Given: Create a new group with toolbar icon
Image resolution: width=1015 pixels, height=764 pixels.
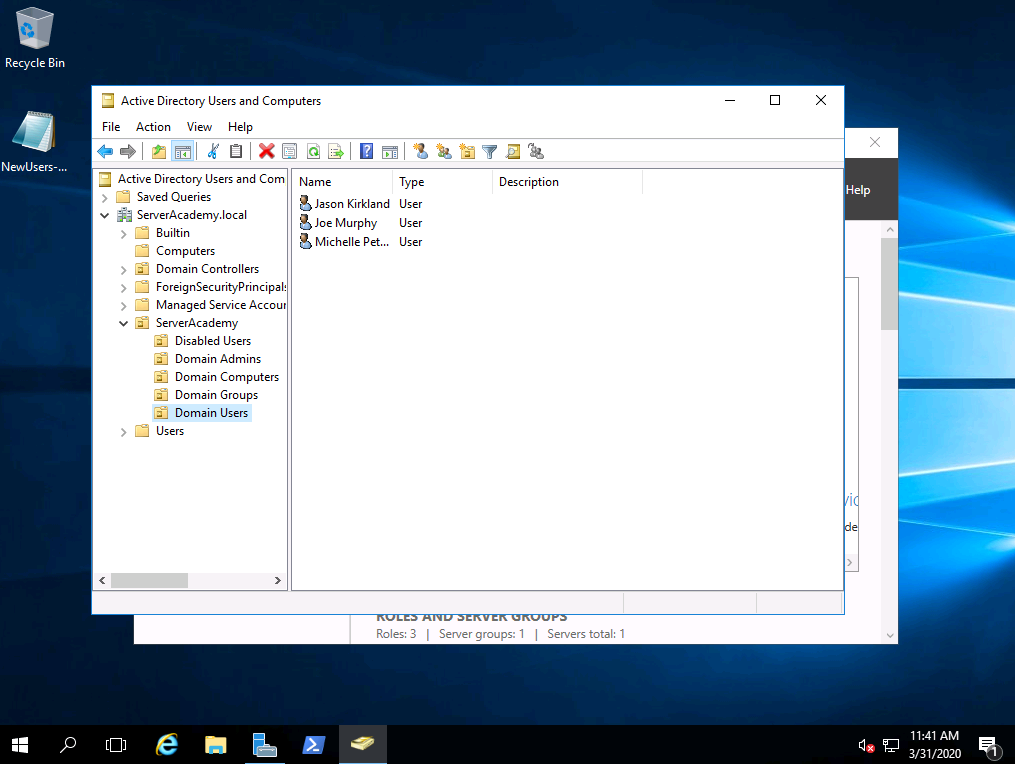Looking at the screenshot, I should 443,152.
